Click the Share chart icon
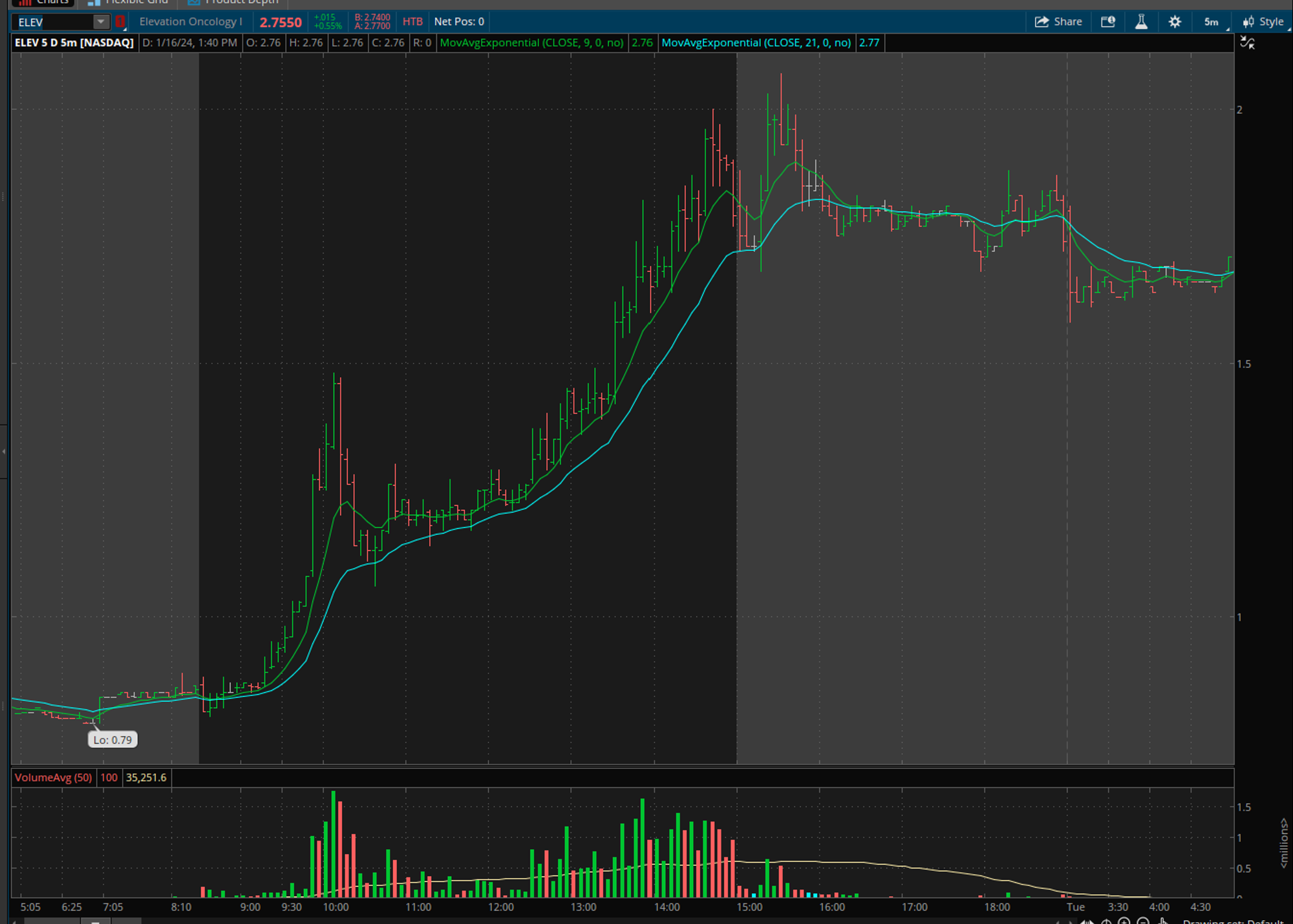 1058,21
